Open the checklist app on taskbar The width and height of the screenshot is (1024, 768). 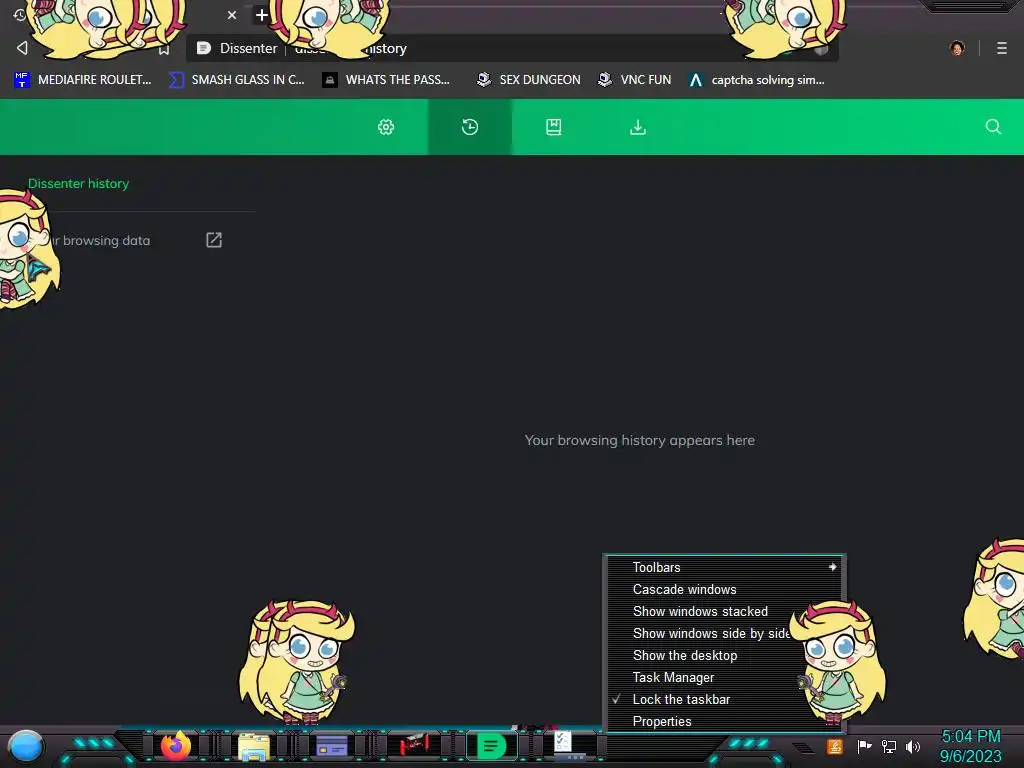pyautogui.click(x=563, y=743)
